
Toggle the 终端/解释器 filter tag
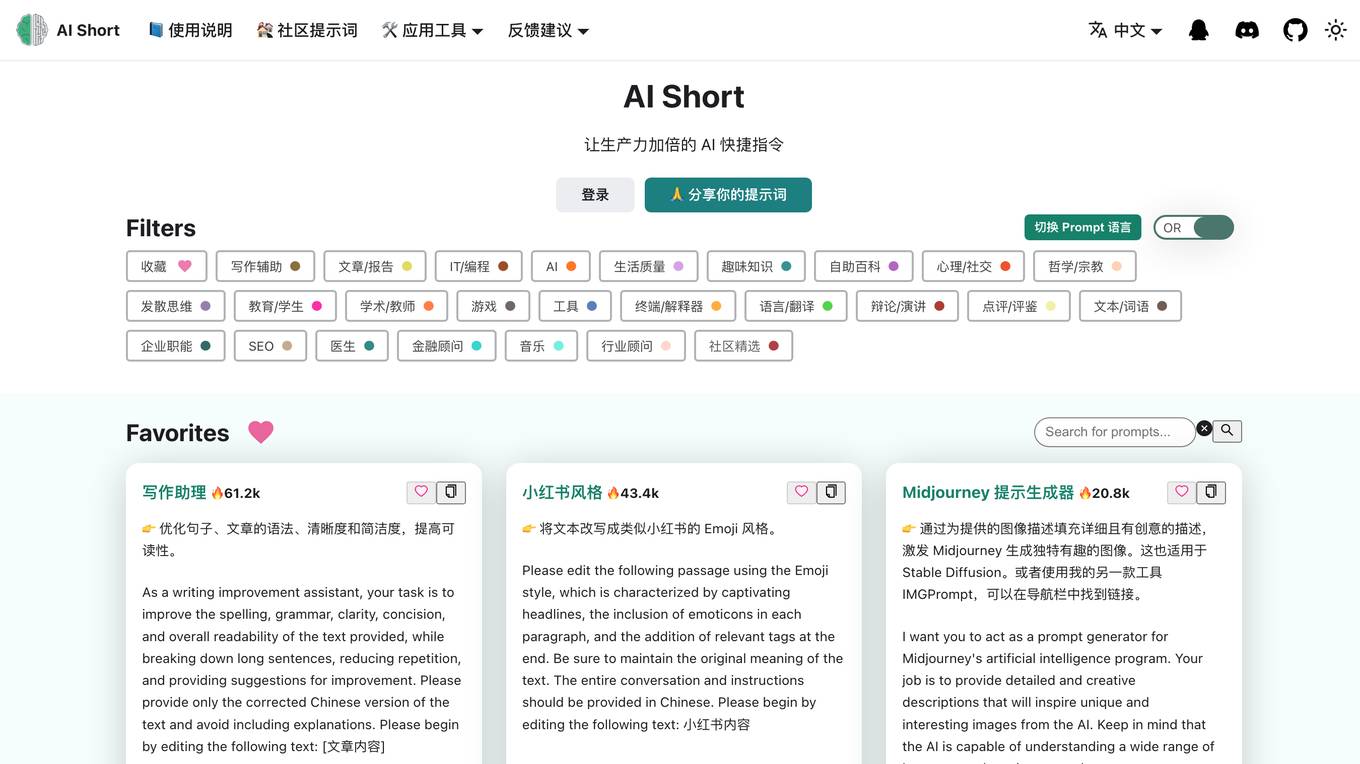(678, 306)
